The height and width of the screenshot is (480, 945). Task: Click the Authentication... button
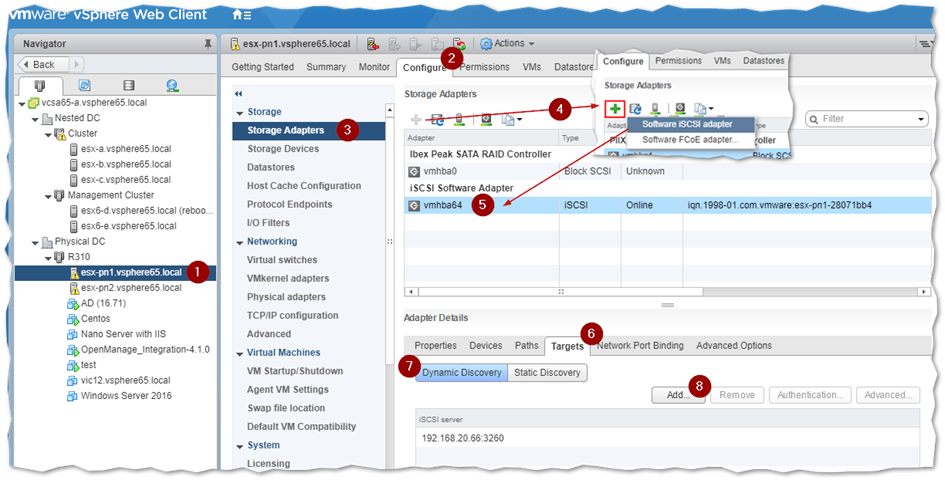coord(810,395)
